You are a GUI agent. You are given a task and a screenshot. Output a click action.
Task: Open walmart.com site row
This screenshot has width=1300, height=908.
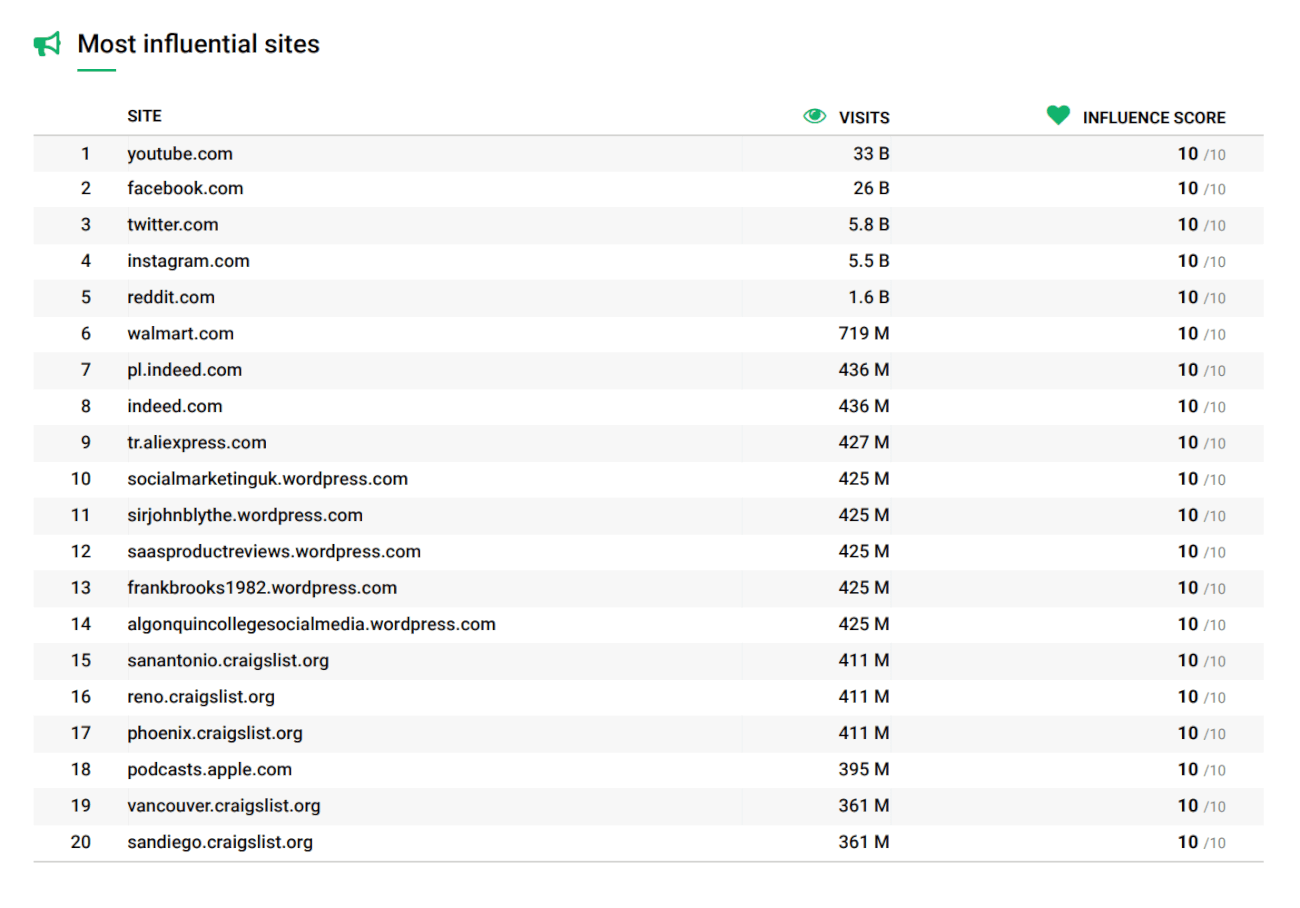(x=180, y=334)
